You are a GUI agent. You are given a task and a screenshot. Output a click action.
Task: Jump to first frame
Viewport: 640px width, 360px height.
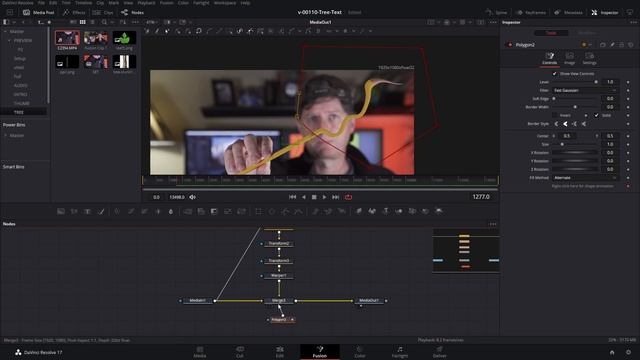293,197
